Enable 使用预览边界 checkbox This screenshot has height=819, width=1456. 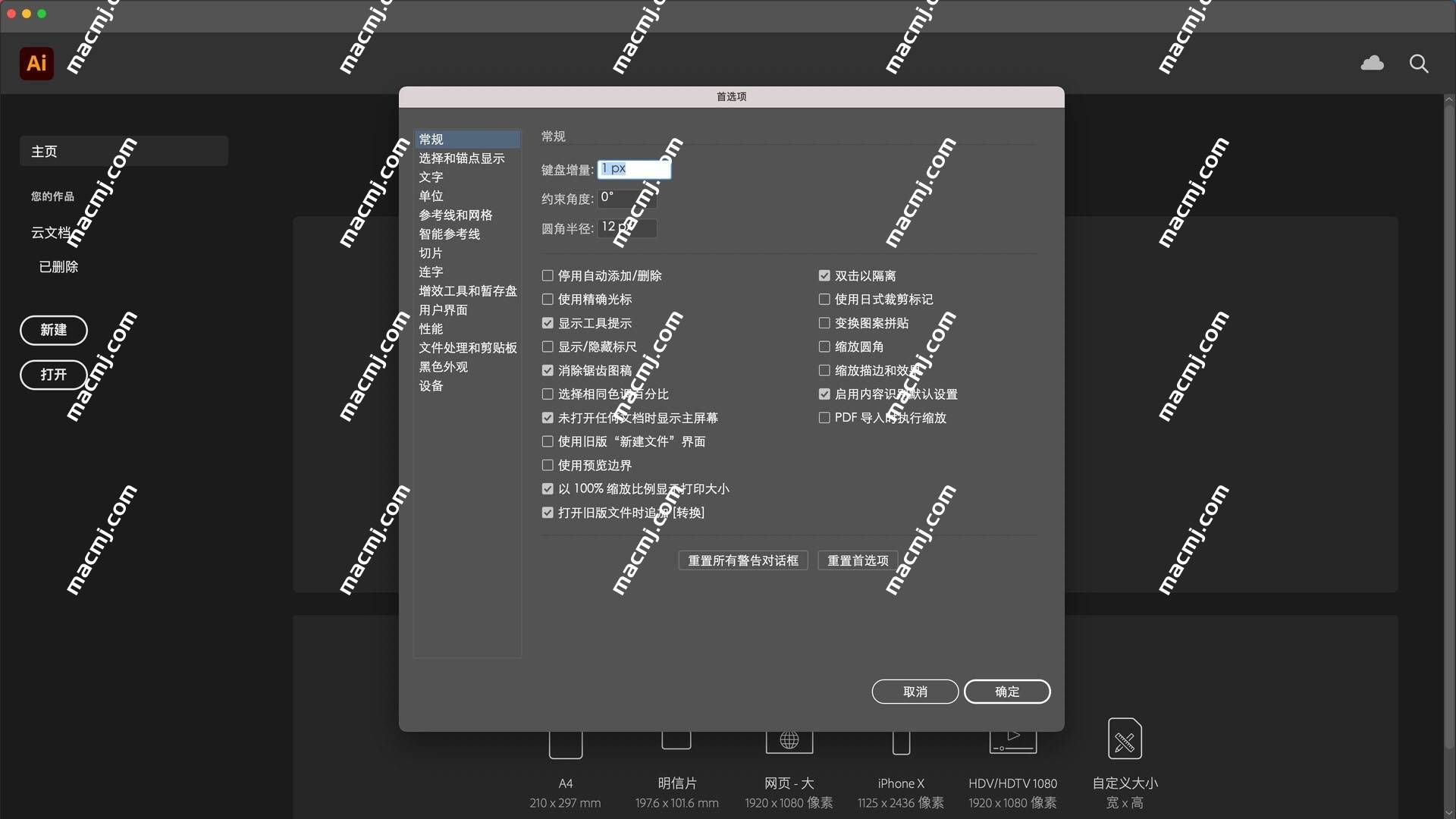[548, 465]
